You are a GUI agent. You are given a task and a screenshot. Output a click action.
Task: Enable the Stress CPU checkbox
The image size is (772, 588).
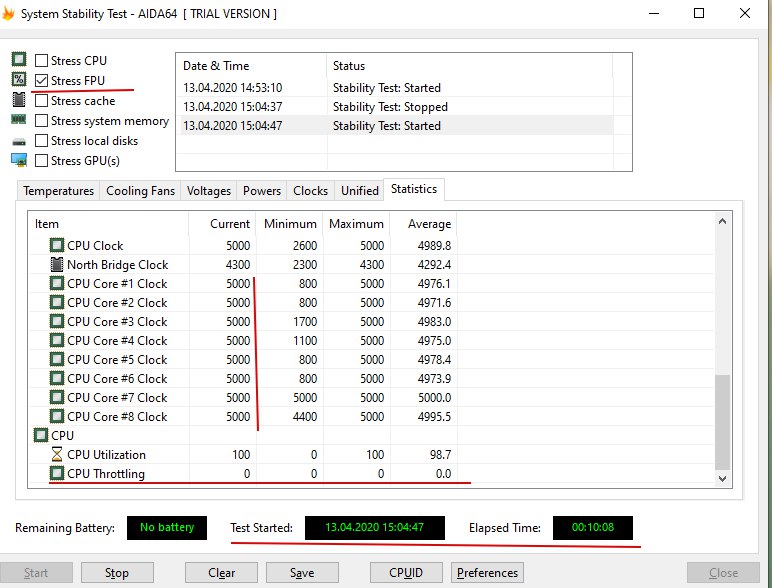[41, 60]
